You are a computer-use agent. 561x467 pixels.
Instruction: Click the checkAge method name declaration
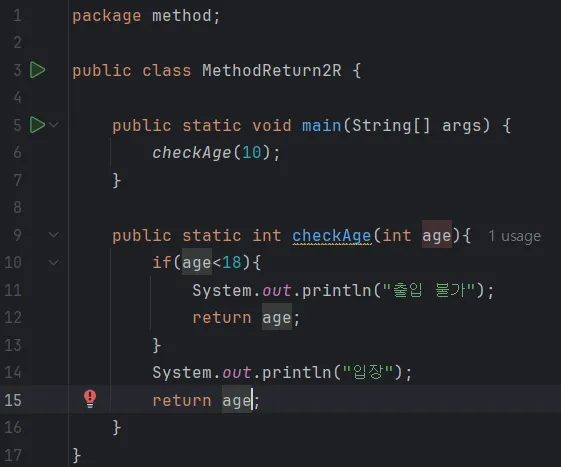click(x=332, y=236)
